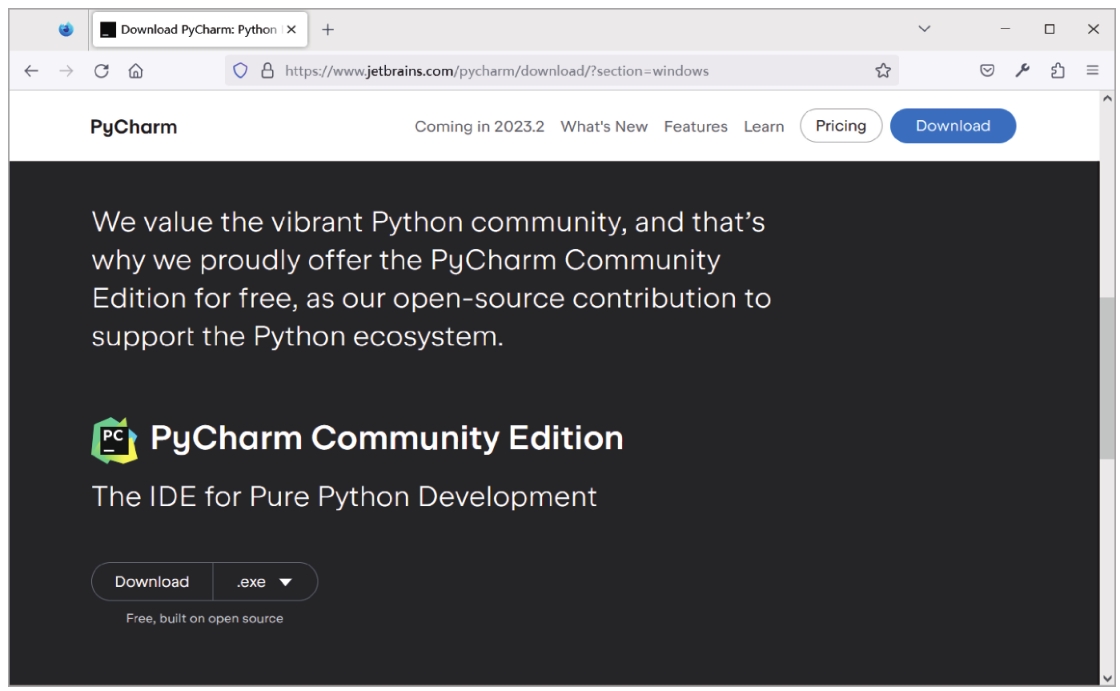Go back using the back arrow
The height and width of the screenshot is (691, 1120).
pos(31,71)
